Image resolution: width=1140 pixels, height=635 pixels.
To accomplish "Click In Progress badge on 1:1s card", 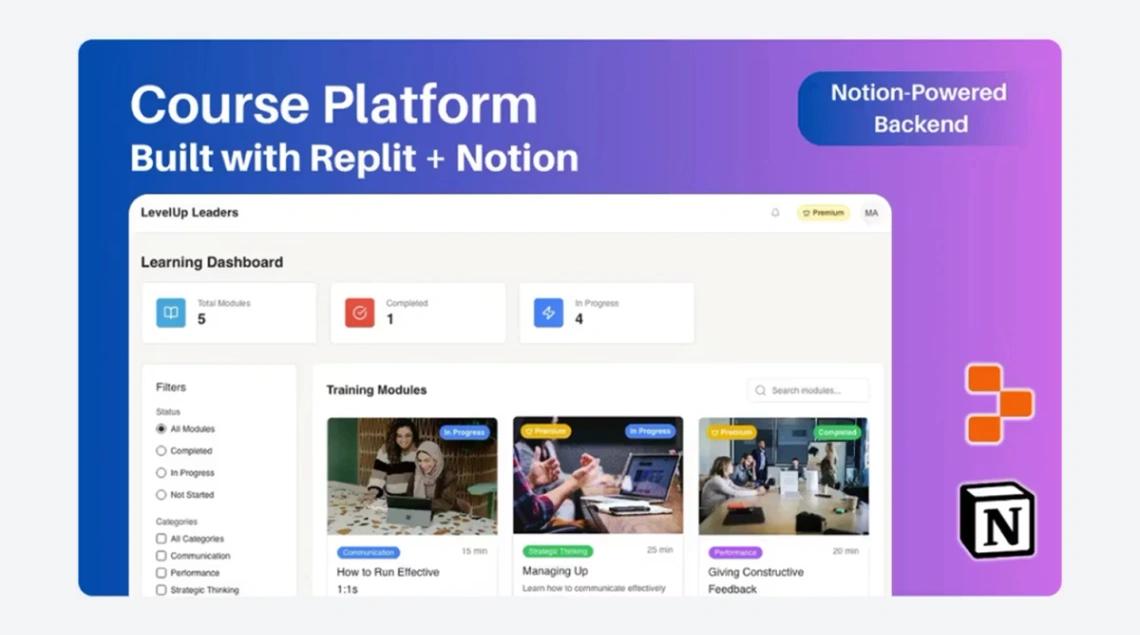I will [465, 432].
